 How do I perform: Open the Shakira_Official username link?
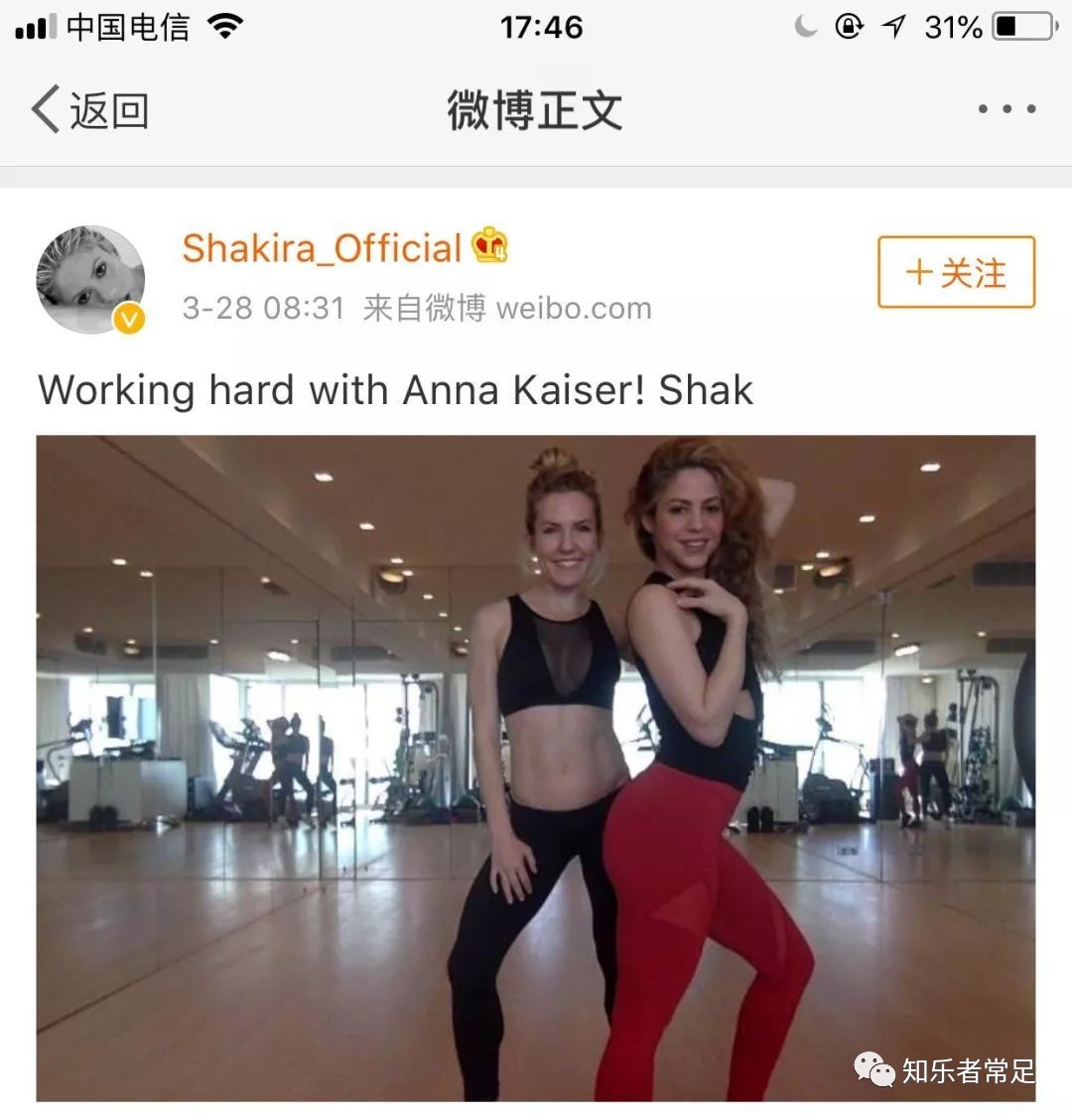[x=322, y=248]
